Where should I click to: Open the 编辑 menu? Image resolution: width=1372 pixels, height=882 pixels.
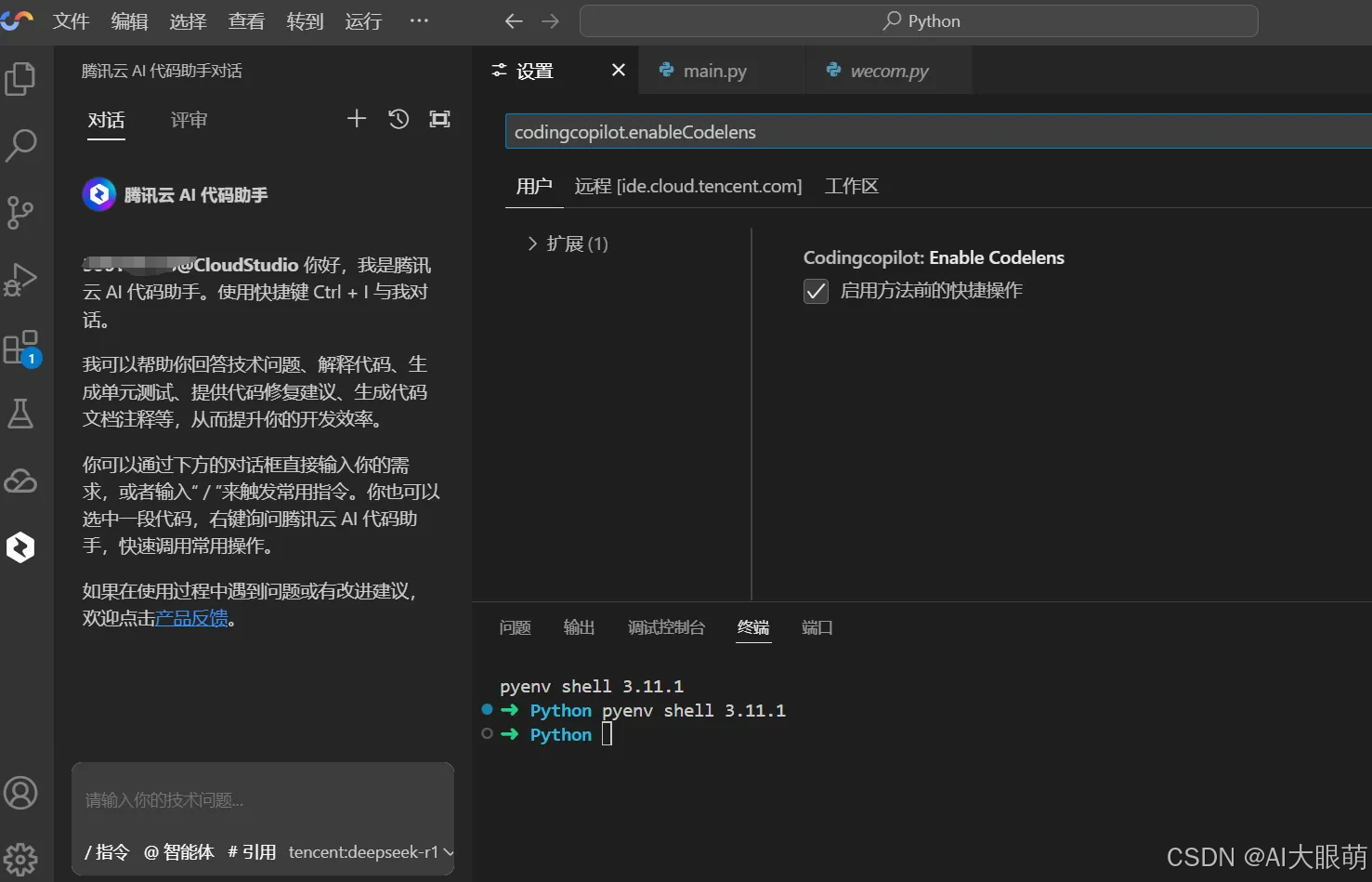tap(129, 21)
